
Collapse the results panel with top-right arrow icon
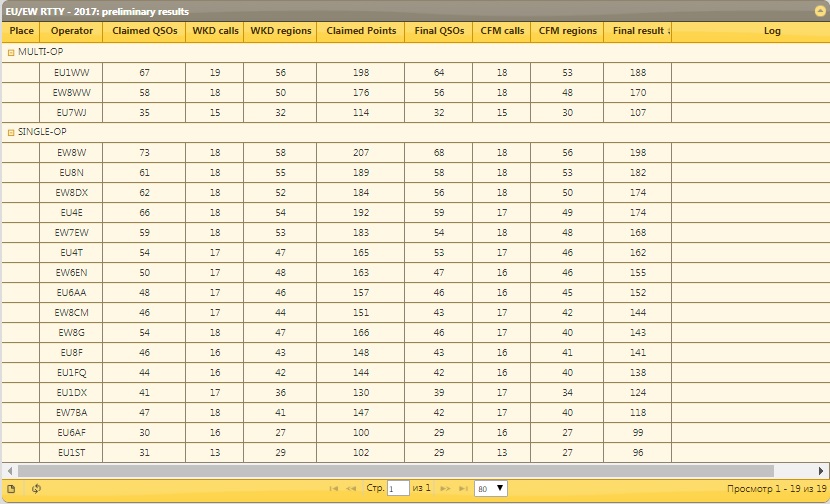click(820, 11)
